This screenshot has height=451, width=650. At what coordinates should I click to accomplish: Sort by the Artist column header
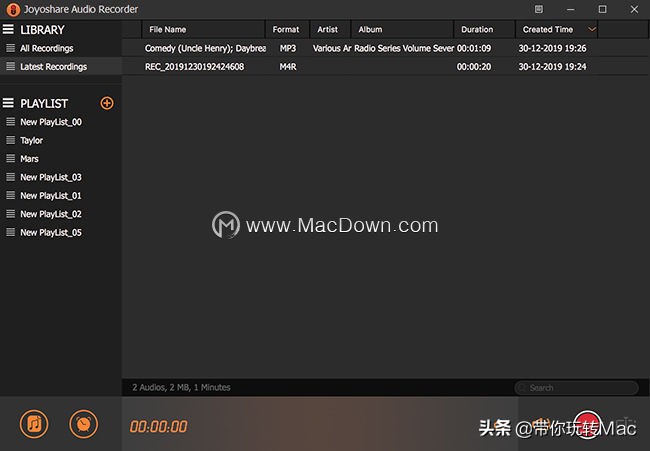[x=330, y=29]
